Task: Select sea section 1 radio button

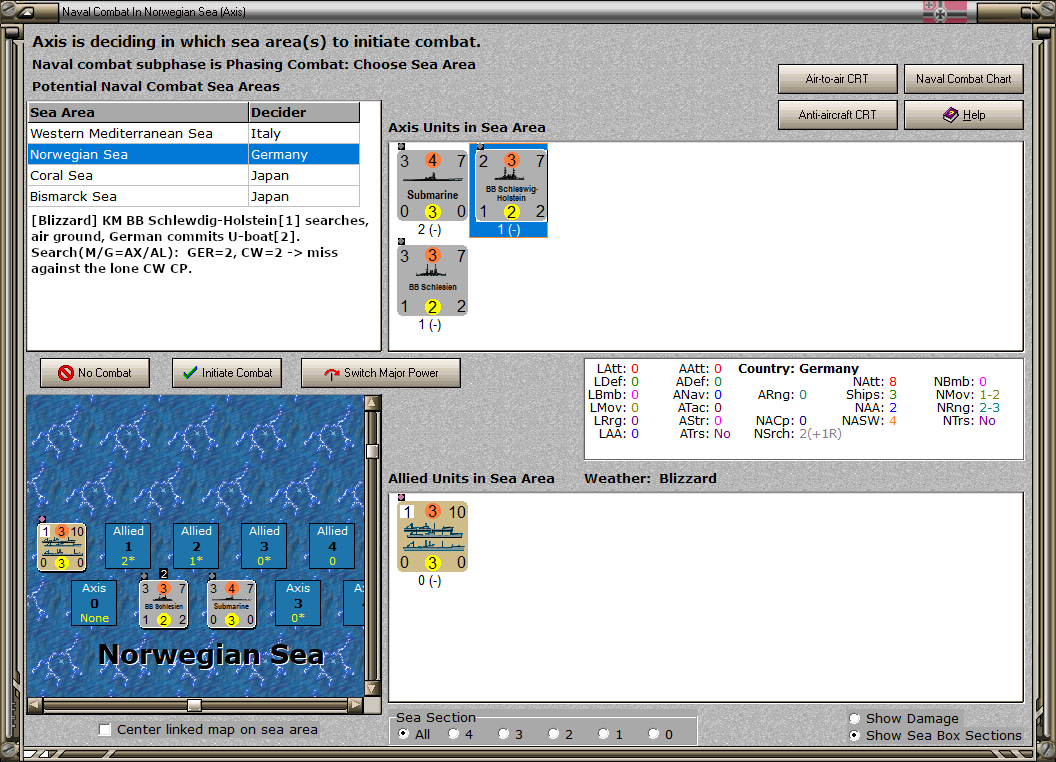Action: click(603, 734)
